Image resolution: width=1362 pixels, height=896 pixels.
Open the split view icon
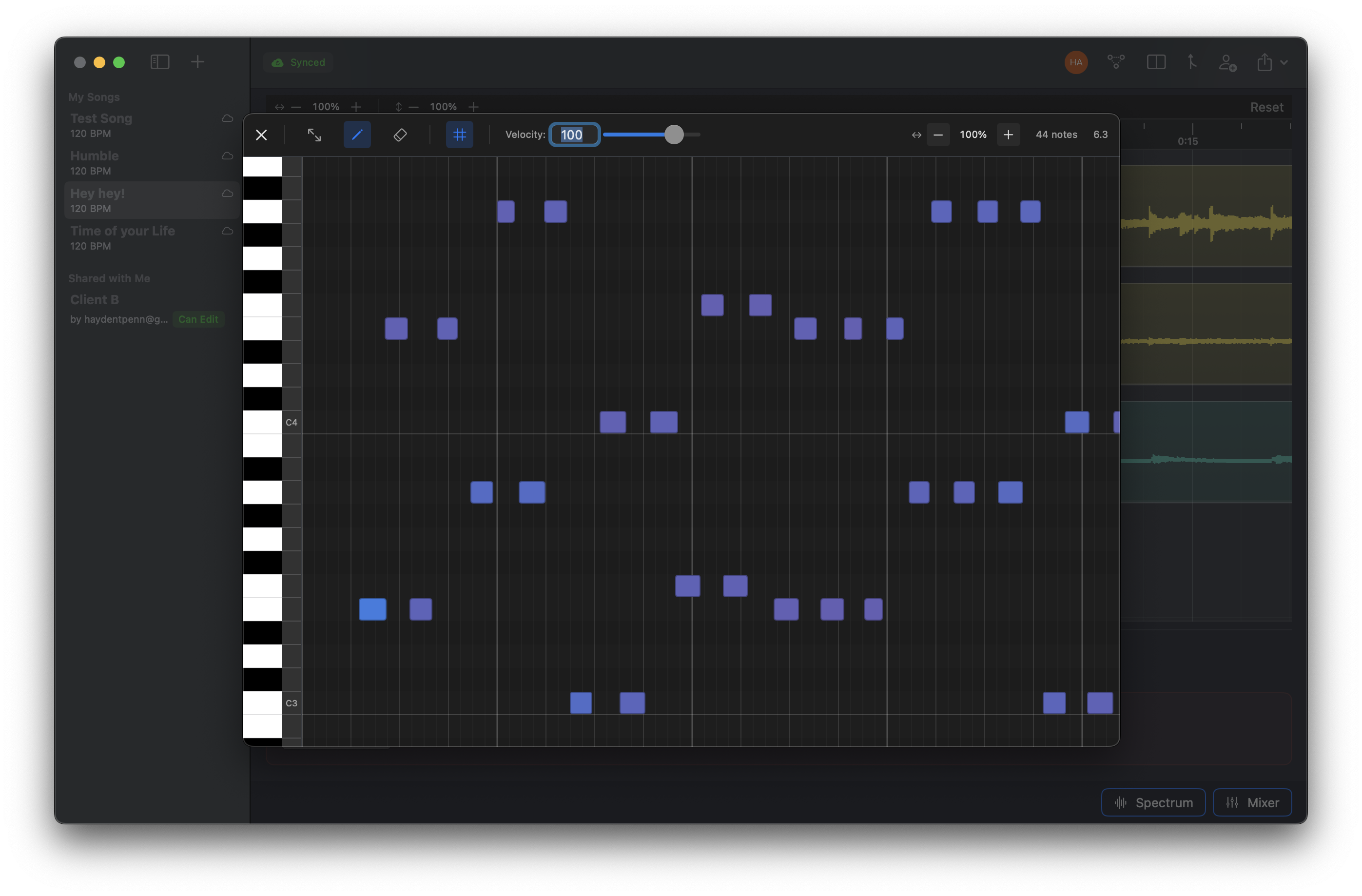(1156, 62)
